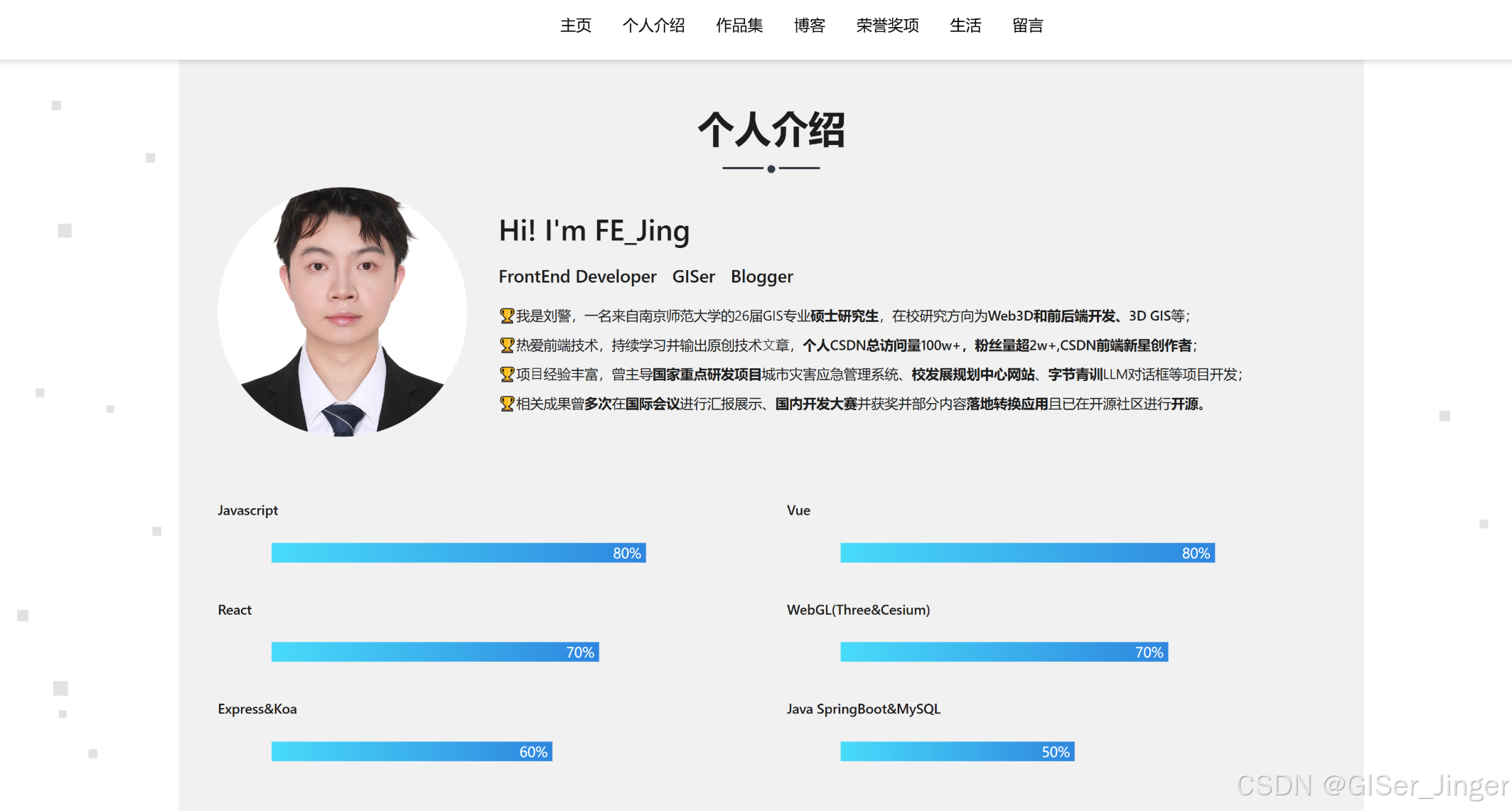Viewport: 1512px width, 811px height.
Task: Click the Express&Koa 60% progress bar
Action: pyautogui.click(x=412, y=752)
